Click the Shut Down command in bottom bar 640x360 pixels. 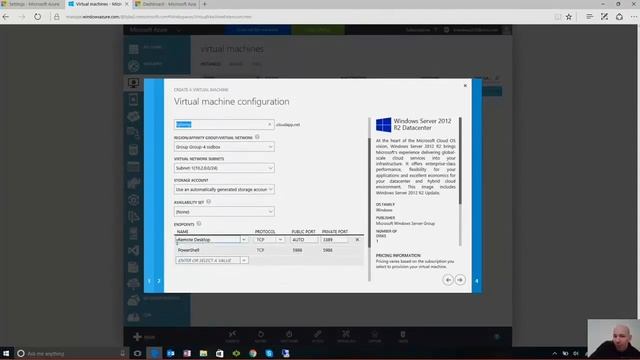289,336
